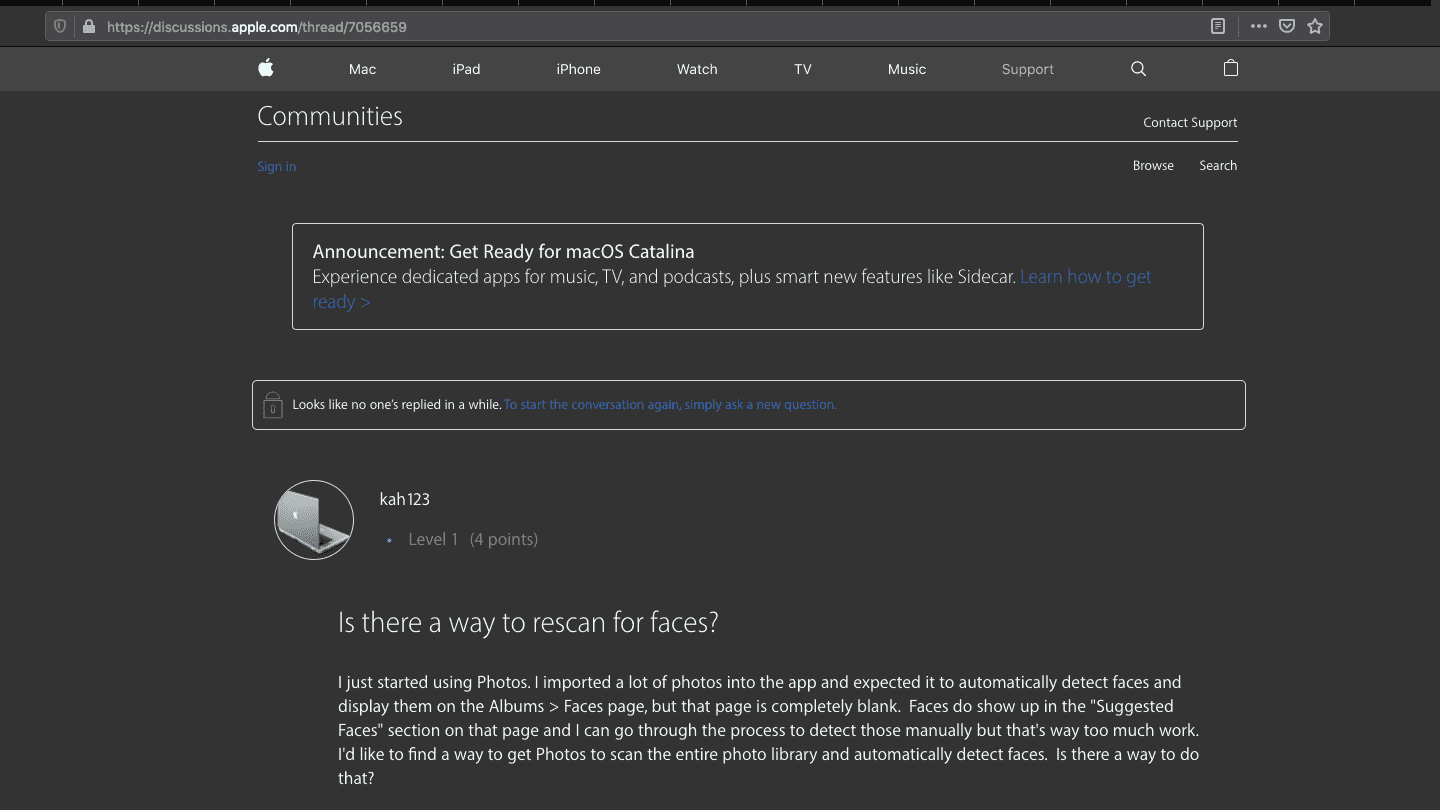Save page to Pocket icon

[x=1287, y=27]
